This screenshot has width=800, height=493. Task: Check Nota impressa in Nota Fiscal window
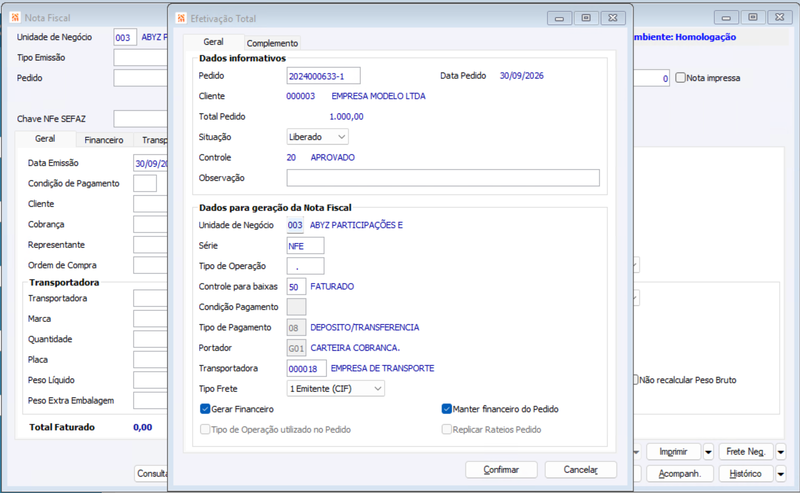[680, 78]
